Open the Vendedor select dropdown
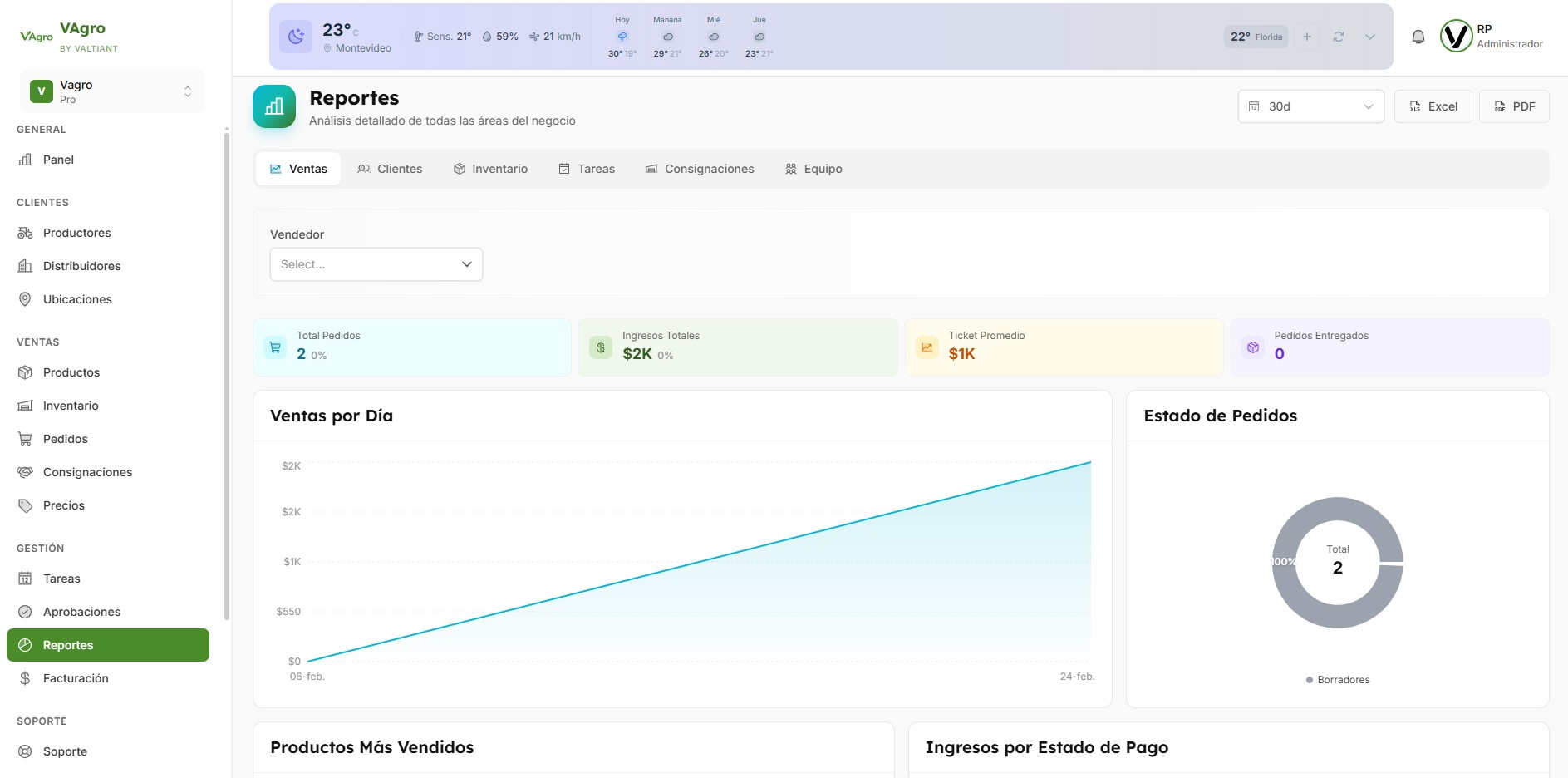The height and width of the screenshot is (778, 1568). pyautogui.click(x=376, y=264)
